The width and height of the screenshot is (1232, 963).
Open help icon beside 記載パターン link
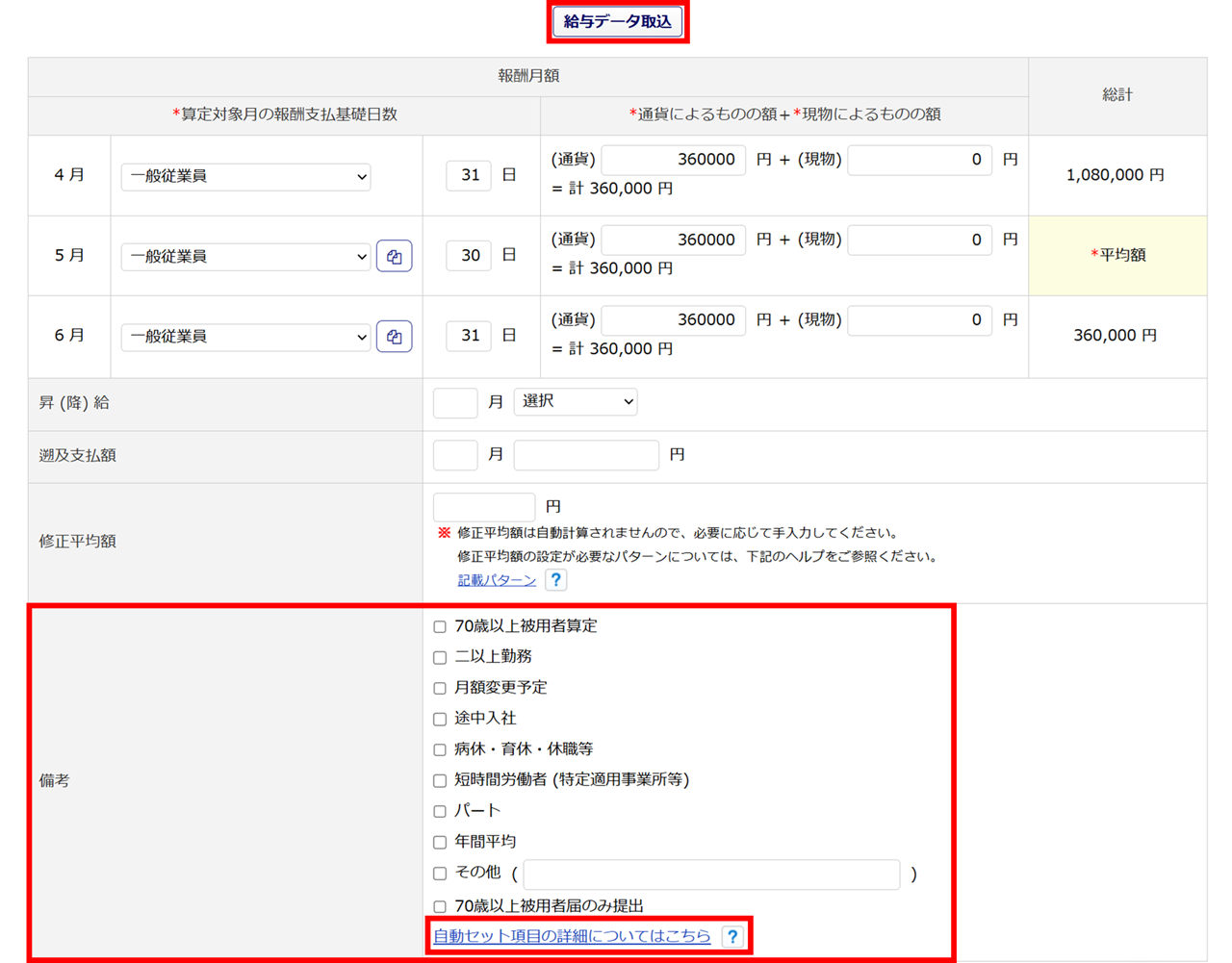pos(555,580)
